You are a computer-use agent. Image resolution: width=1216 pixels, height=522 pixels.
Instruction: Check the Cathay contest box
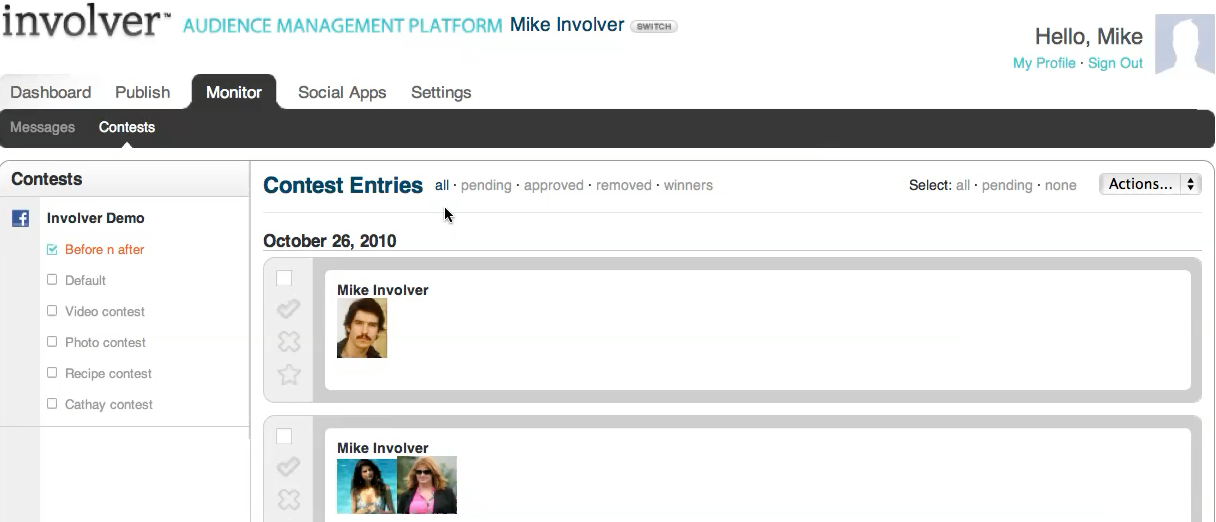[53, 404]
